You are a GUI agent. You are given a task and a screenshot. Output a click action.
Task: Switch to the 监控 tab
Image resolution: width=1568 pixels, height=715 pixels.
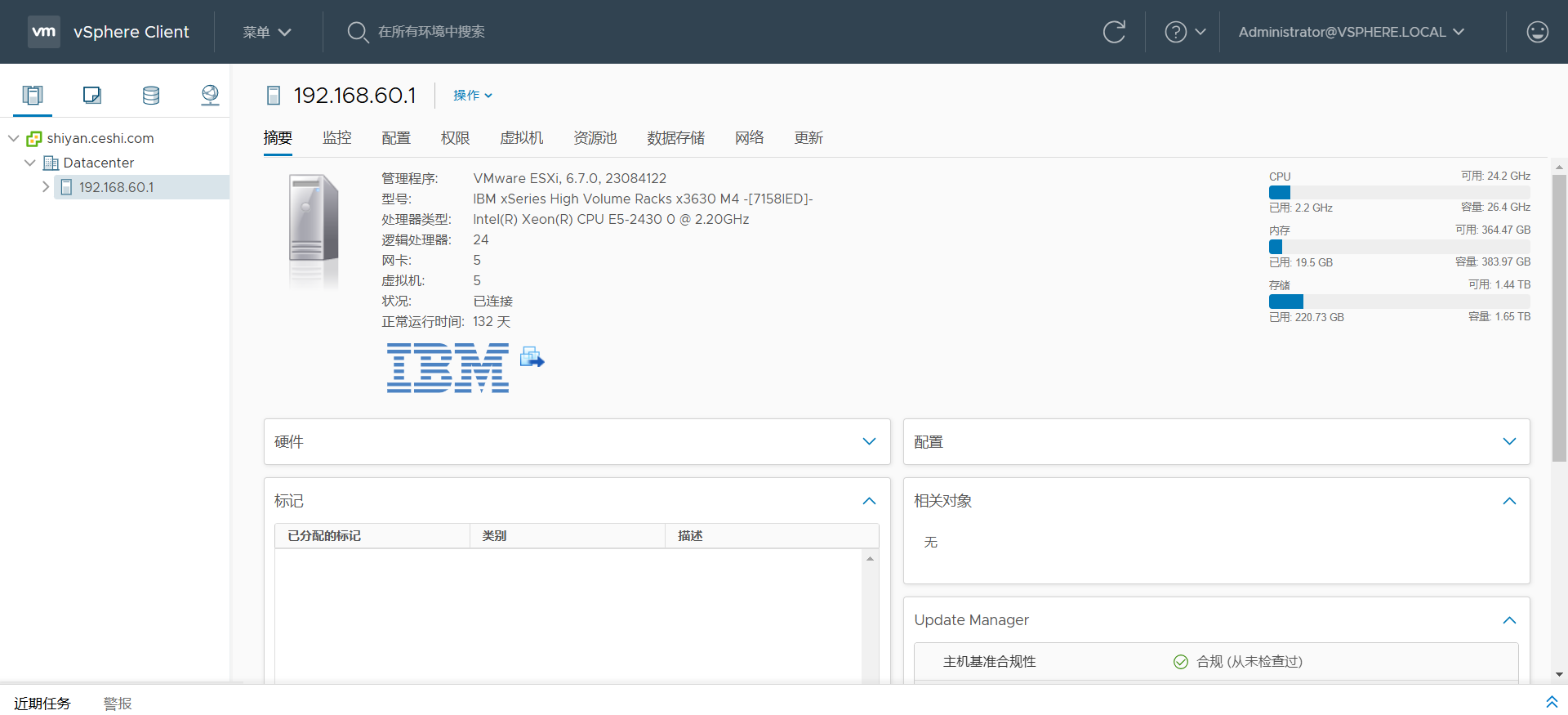coord(337,138)
